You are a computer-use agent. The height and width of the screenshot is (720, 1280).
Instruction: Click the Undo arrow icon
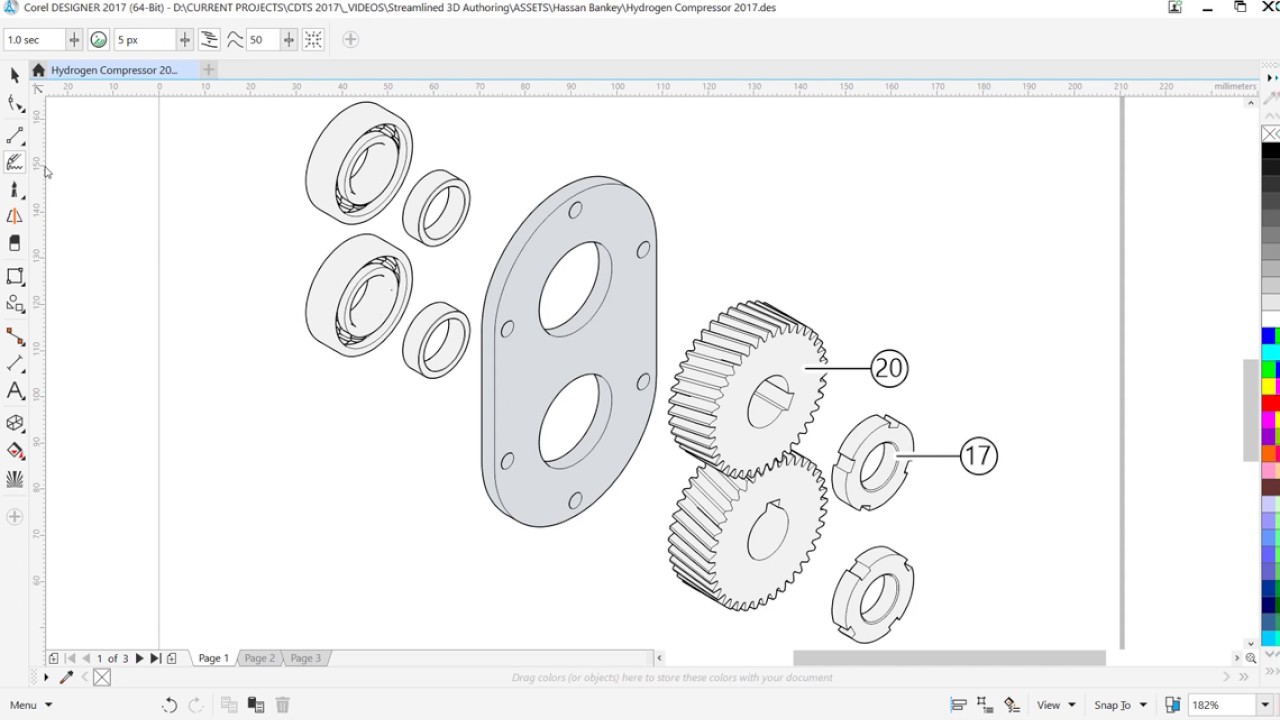pyautogui.click(x=169, y=705)
